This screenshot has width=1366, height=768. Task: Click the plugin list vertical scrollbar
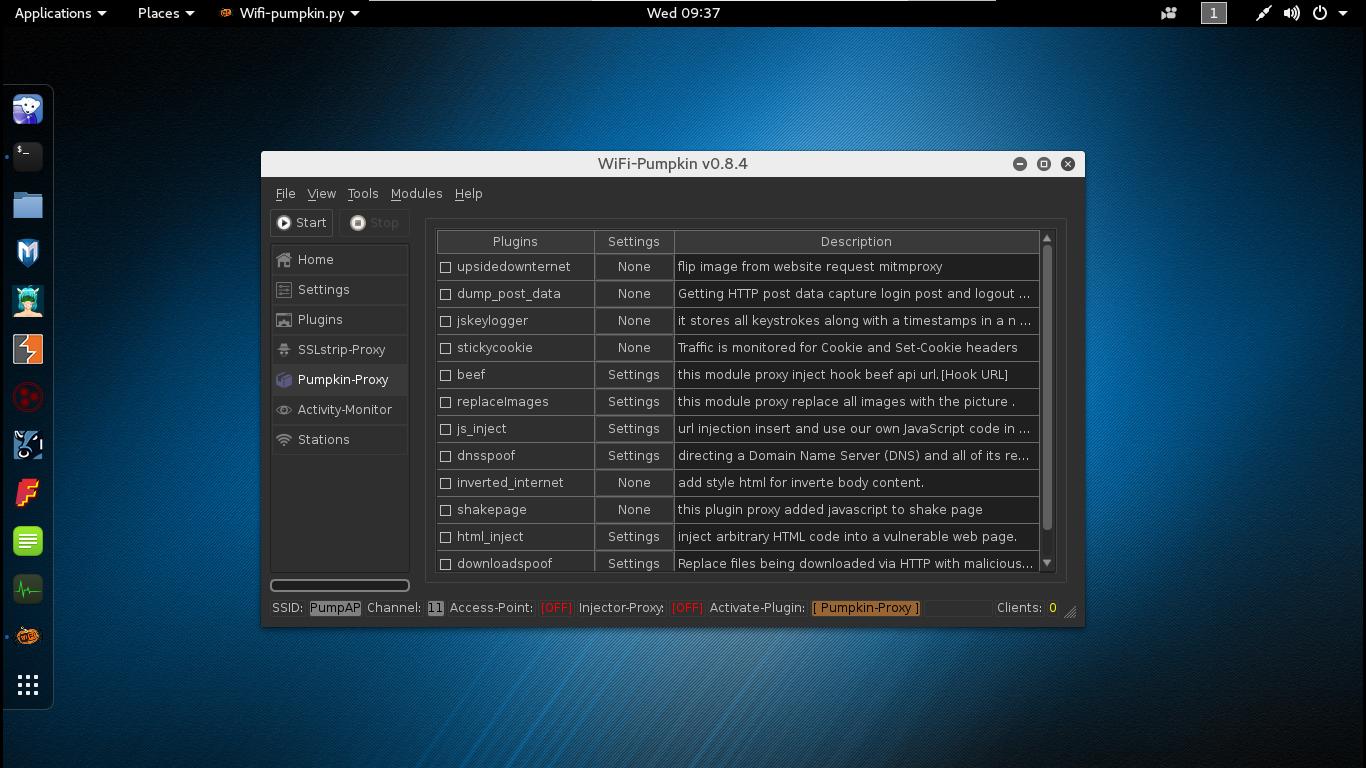click(x=1047, y=388)
